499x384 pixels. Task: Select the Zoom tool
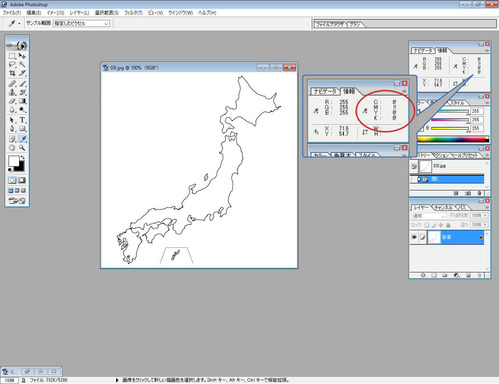(22, 148)
